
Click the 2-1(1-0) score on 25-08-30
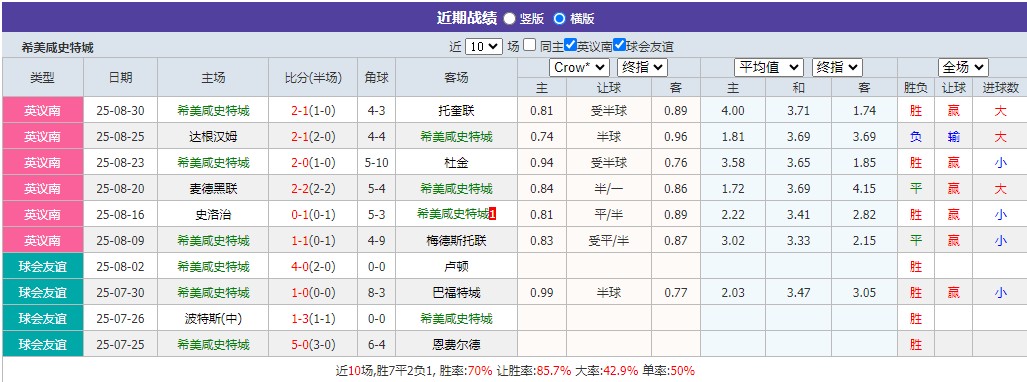[313, 111]
